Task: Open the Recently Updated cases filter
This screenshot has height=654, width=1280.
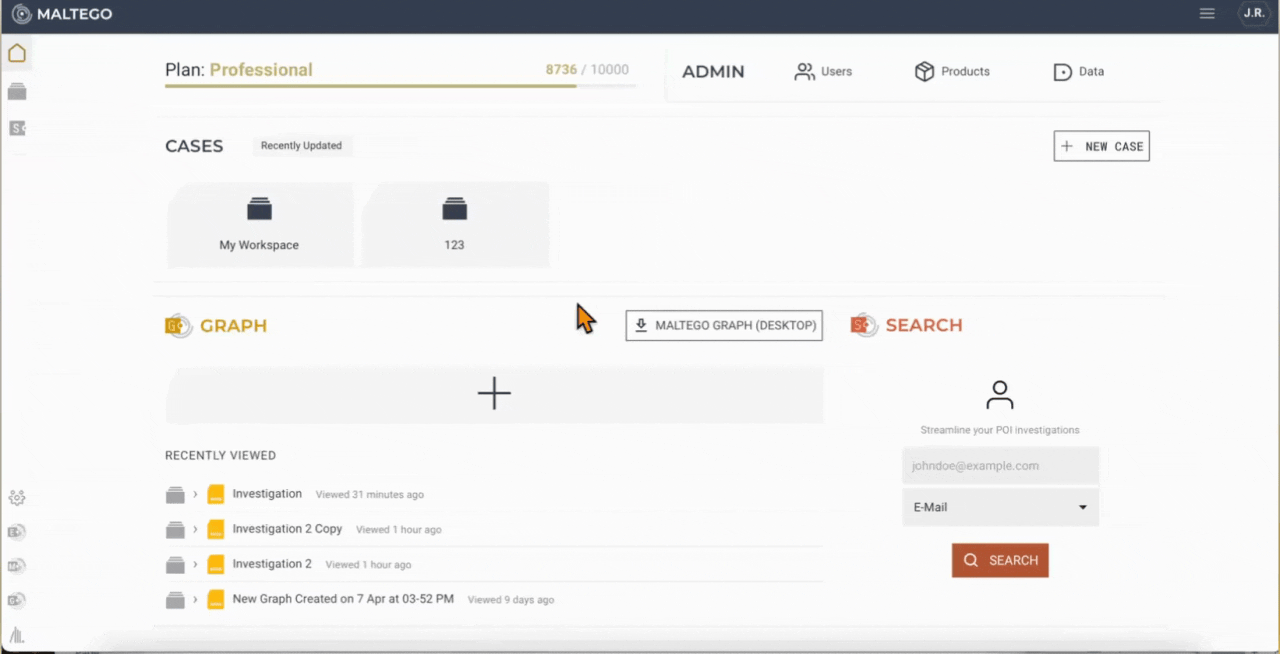Action: [x=301, y=146]
